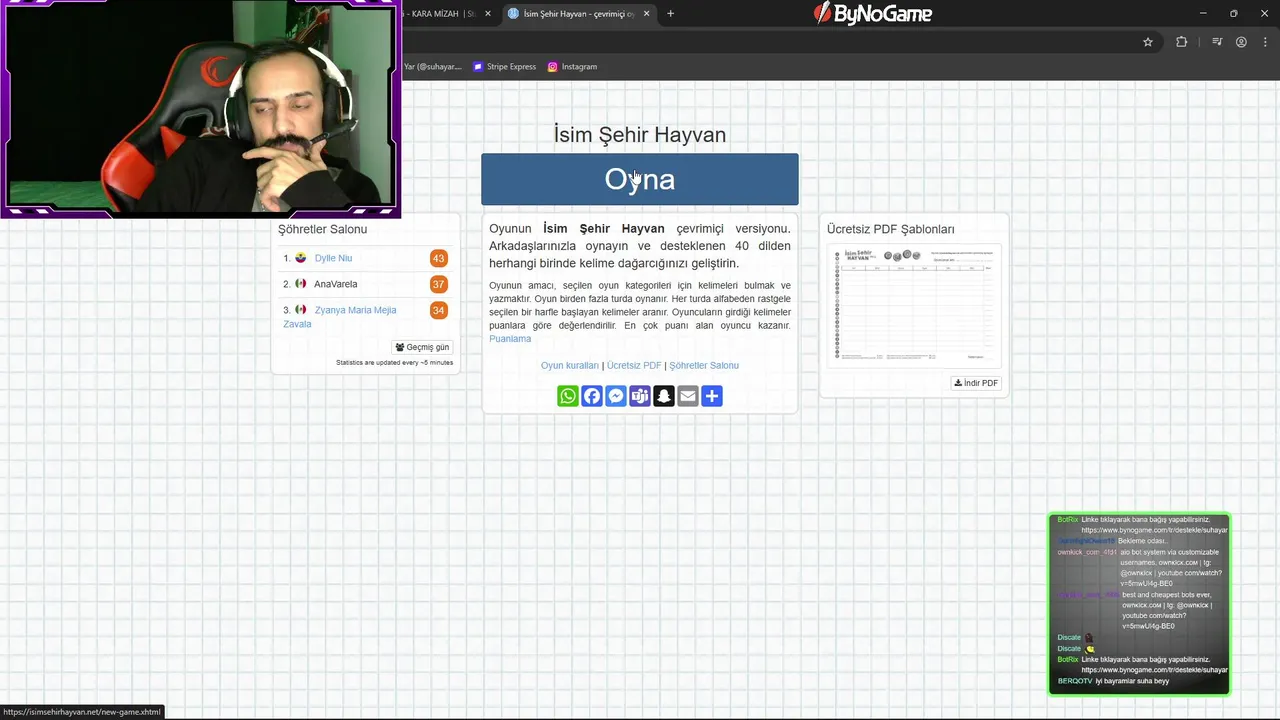Viewport: 1280px width, 720px height.
Task: Share via the Facebook icon
Action: 592,396
